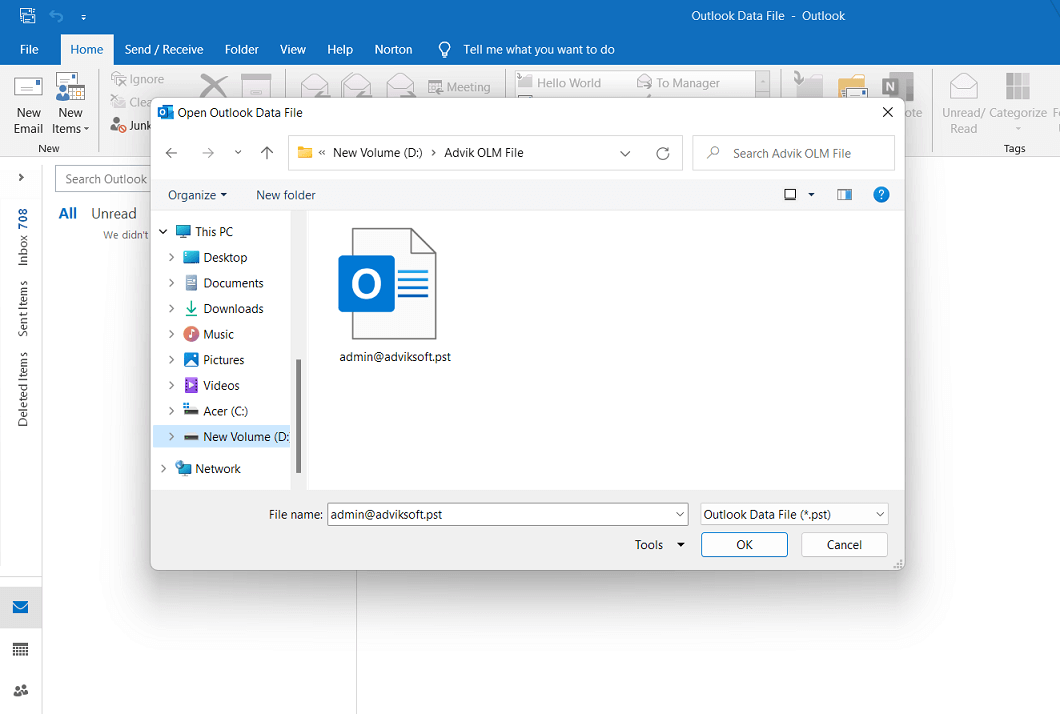
Task: Click the OK button
Action: click(x=744, y=544)
